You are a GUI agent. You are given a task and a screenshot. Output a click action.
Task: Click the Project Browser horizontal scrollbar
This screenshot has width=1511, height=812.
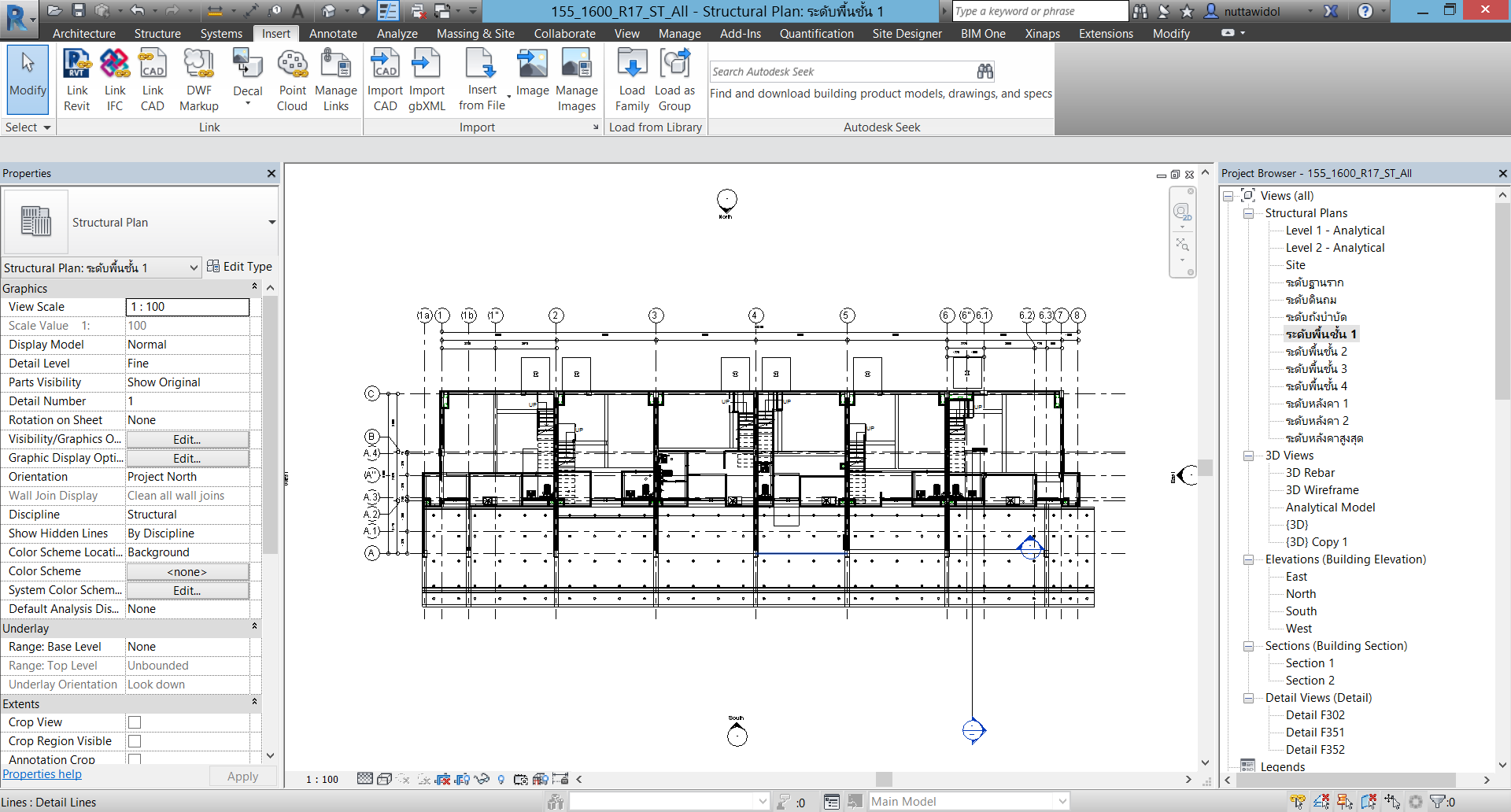tap(1346, 780)
